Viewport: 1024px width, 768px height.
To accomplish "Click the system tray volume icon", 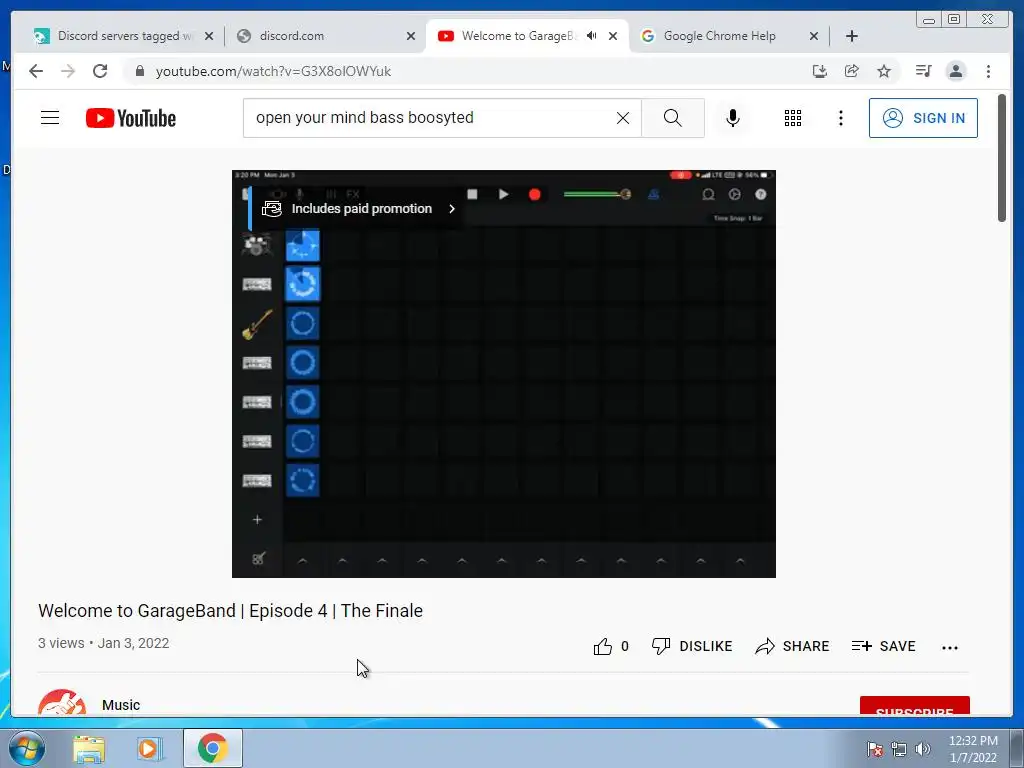I will [x=923, y=748].
